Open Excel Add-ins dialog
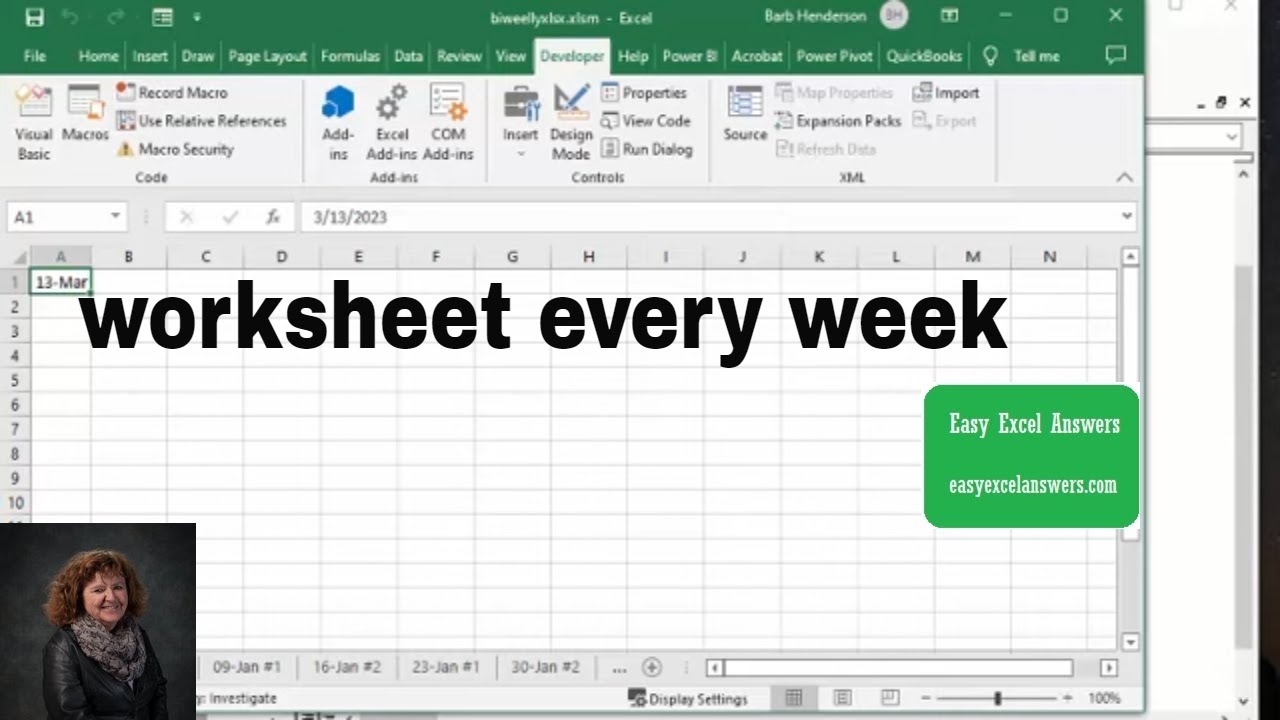This screenshot has height=720, width=1280. pos(391,122)
